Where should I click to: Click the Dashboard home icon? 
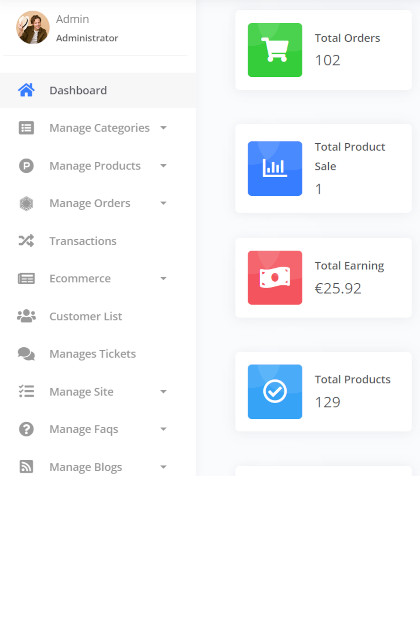pos(26,90)
